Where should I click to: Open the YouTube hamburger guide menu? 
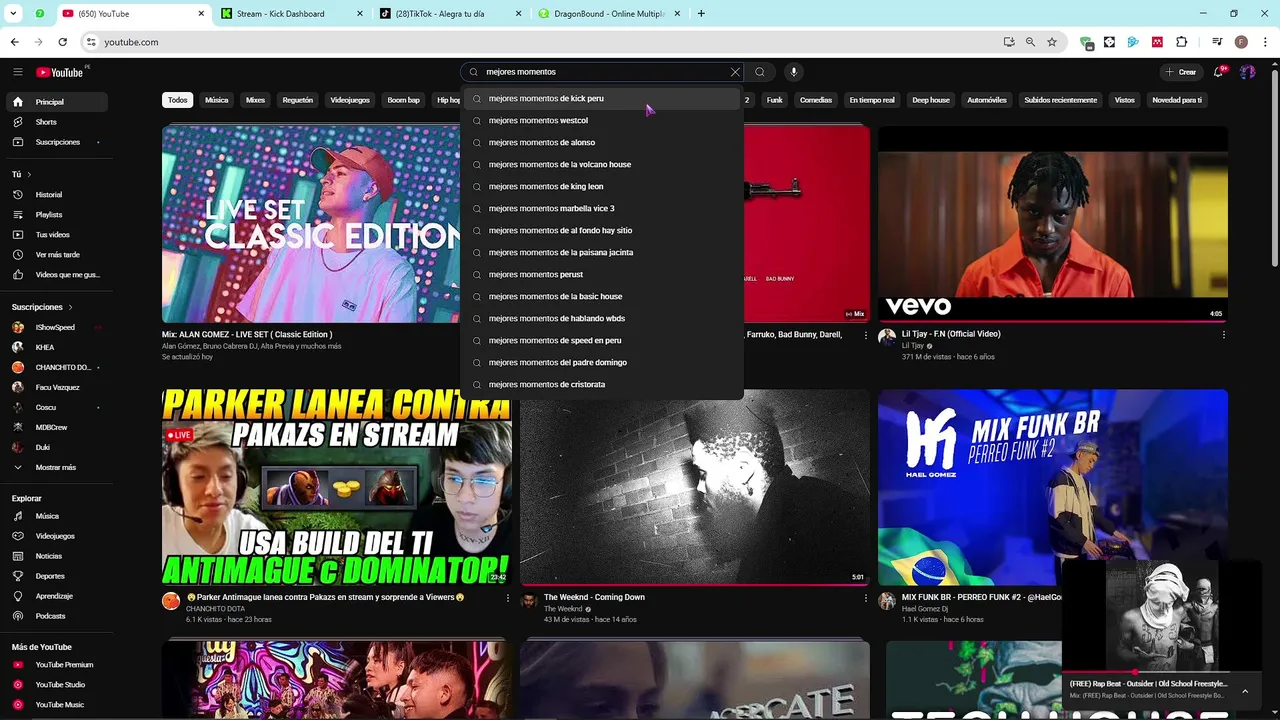click(17, 72)
